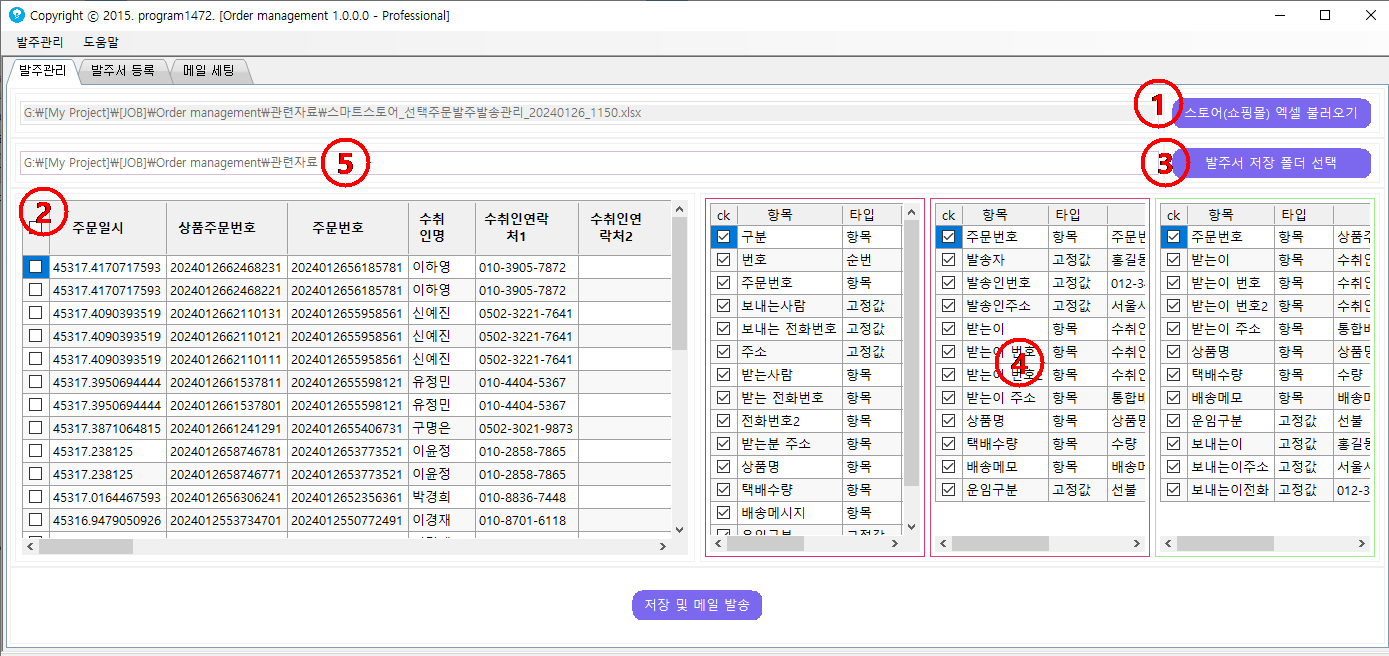Uncheck 주문번호 in the middle pink panel
1389x656 pixels.
[948, 237]
